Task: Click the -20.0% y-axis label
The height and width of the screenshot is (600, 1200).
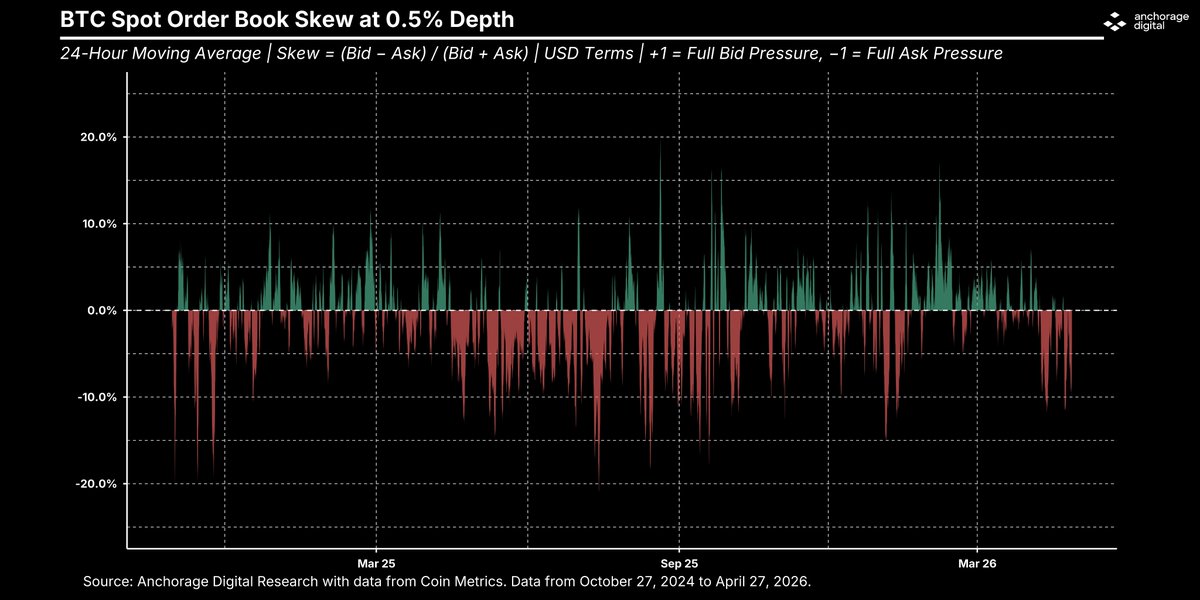Action: 95,484
